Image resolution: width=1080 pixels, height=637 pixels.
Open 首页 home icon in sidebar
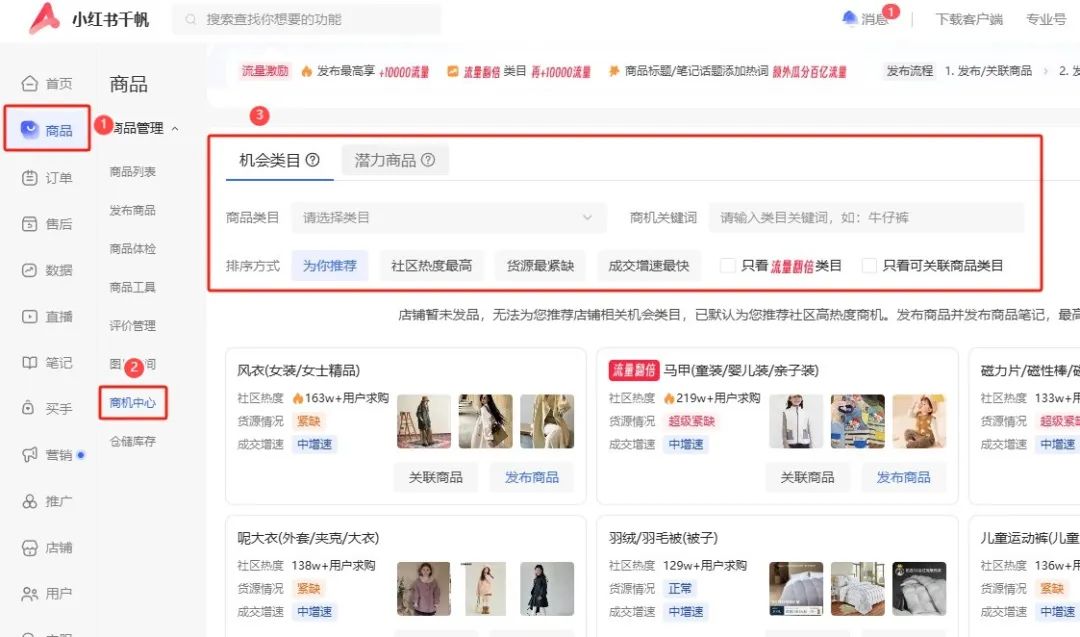pyautogui.click(x=30, y=83)
